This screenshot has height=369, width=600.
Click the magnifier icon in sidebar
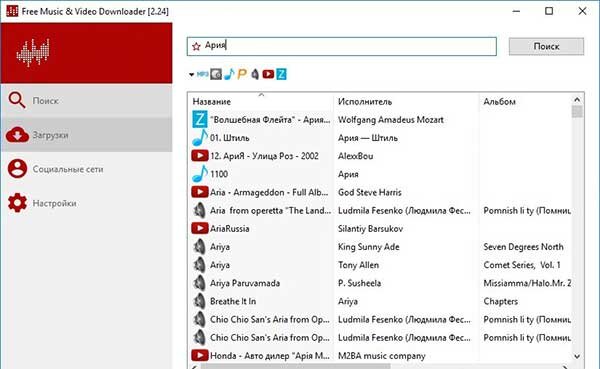(x=17, y=100)
